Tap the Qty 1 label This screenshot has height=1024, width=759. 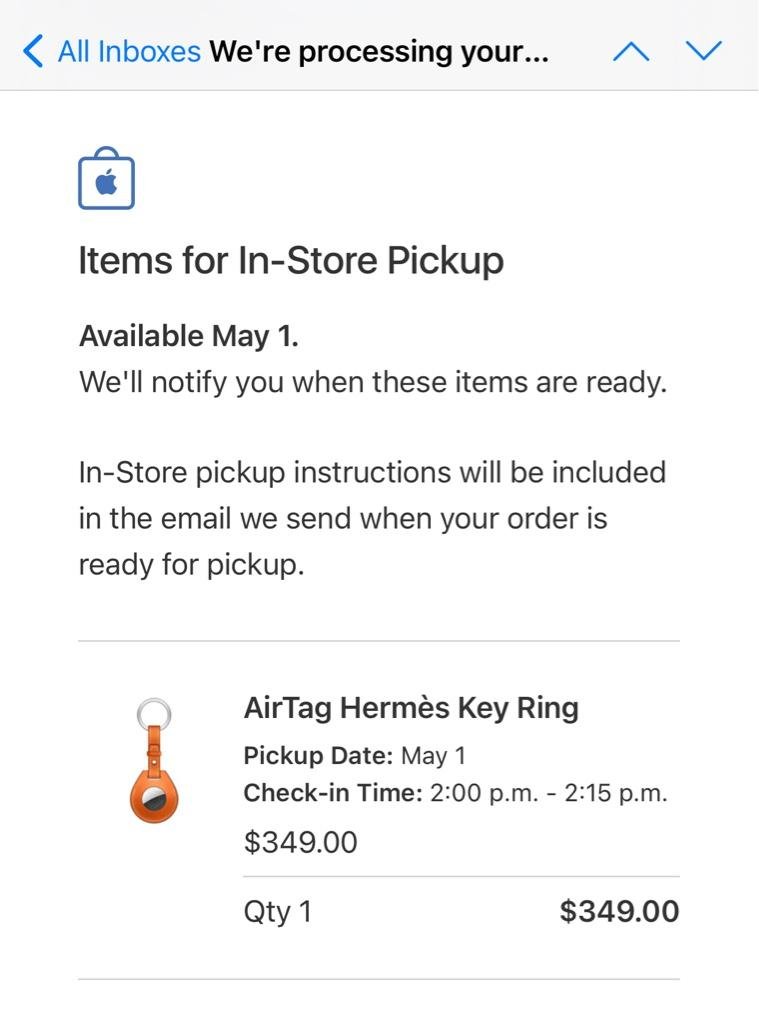(x=277, y=912)
